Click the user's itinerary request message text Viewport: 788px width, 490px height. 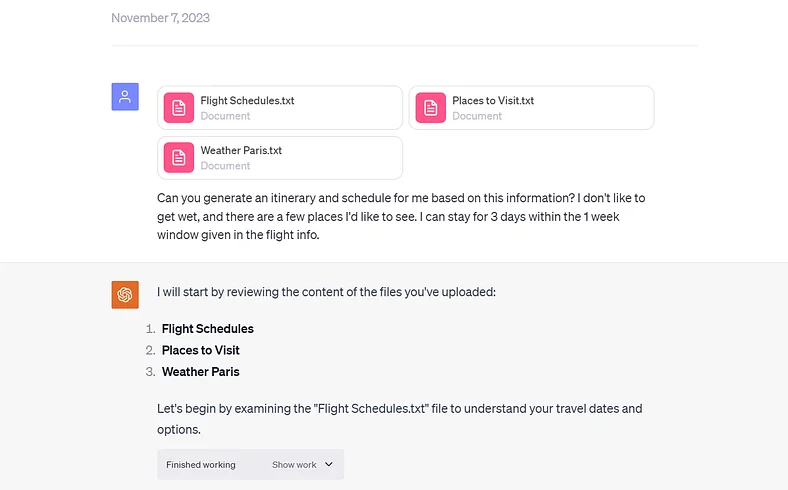(x=400, y=217)
